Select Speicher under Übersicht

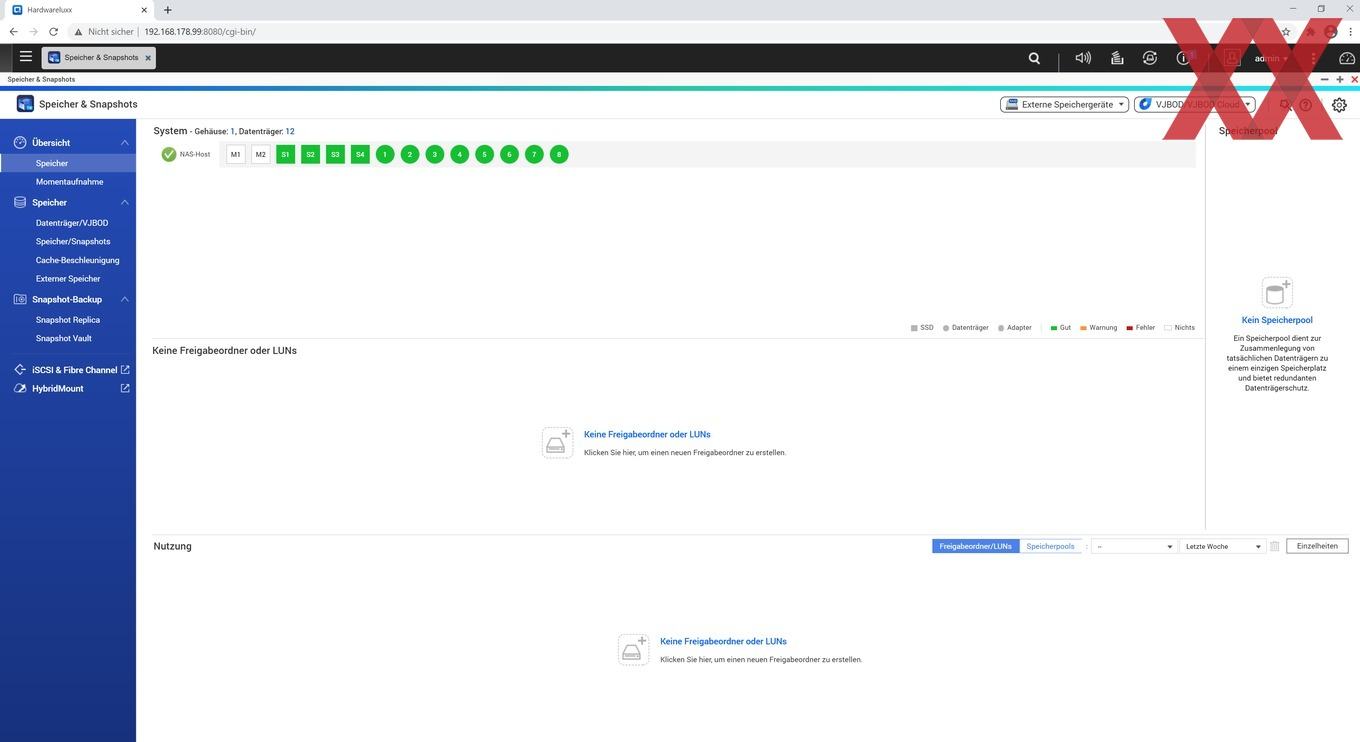click(x=68, y=163)
